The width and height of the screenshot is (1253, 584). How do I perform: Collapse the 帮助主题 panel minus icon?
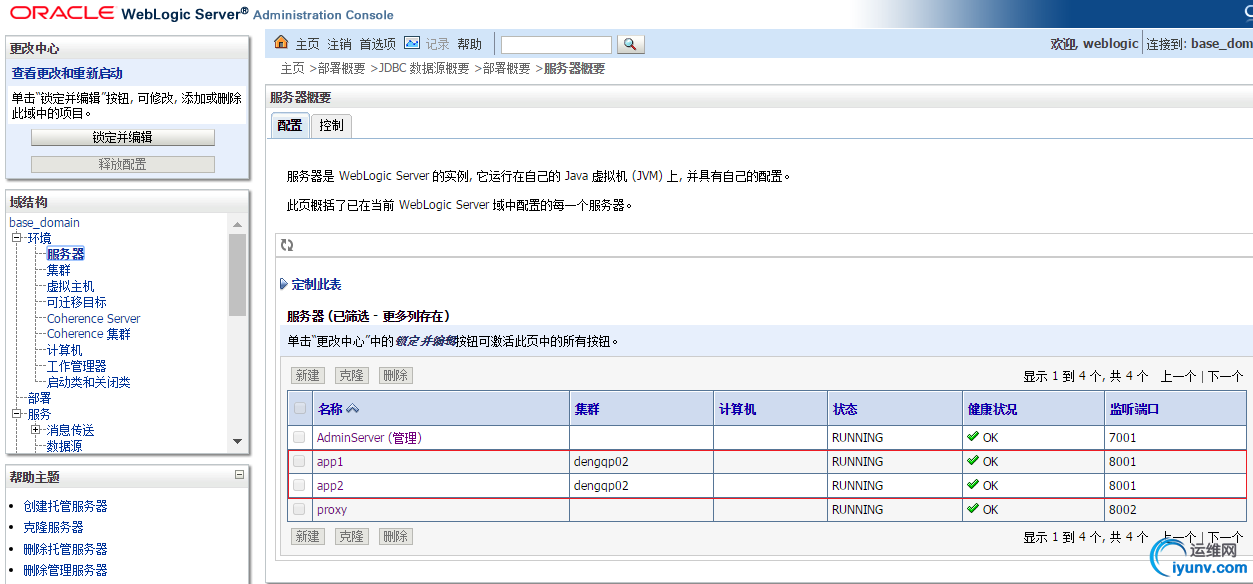tap(239, 475)
